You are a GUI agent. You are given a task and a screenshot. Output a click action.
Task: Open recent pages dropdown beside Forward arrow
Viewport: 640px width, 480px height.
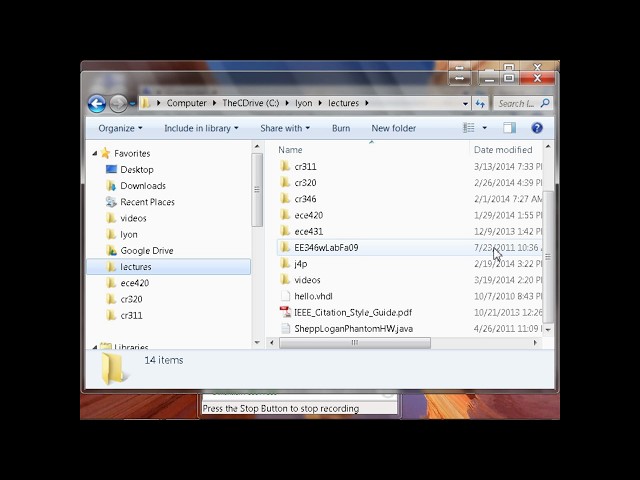pos(133,104)
